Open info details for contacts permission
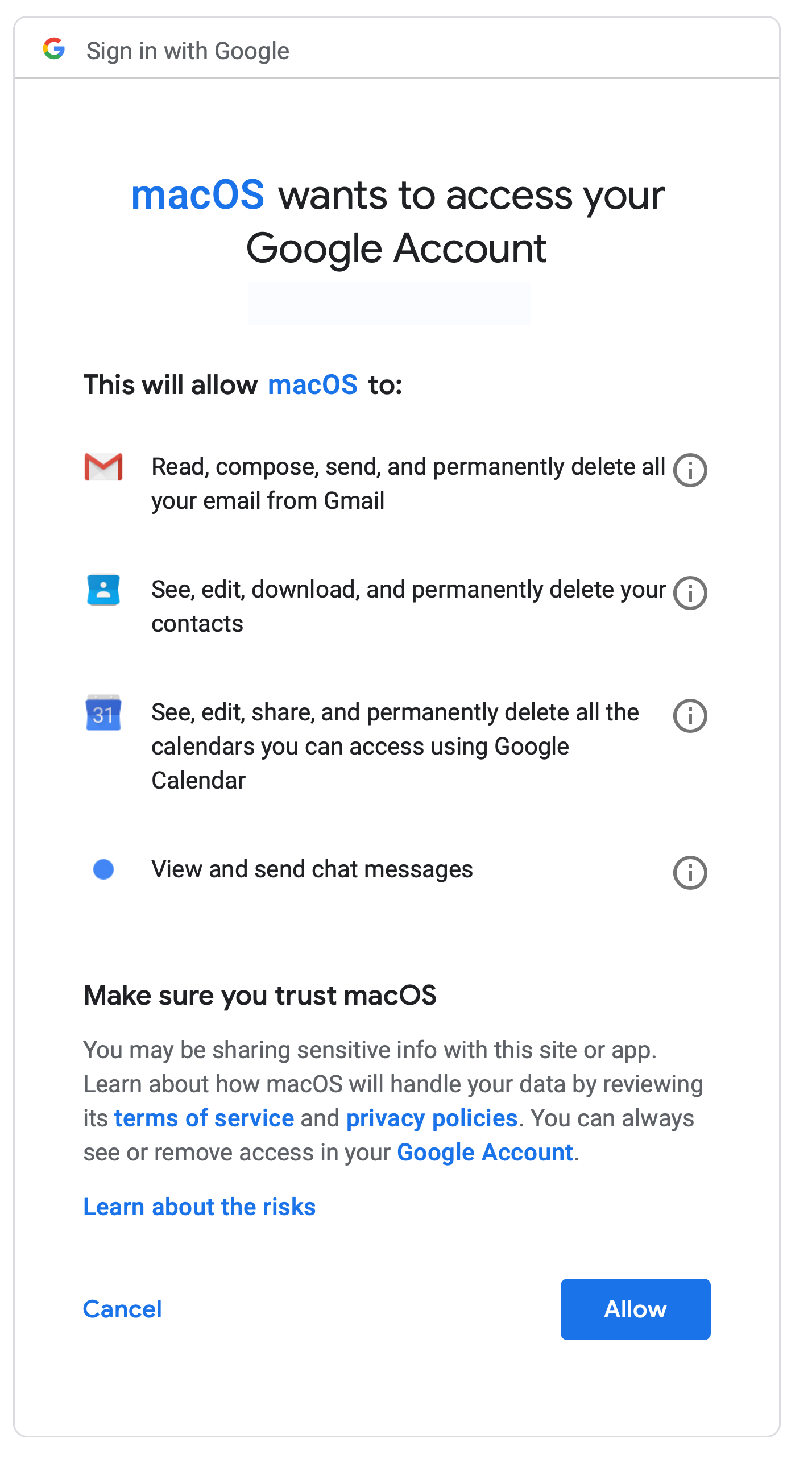The width and height of the screenshot is (812, 1459). [690, 594]
